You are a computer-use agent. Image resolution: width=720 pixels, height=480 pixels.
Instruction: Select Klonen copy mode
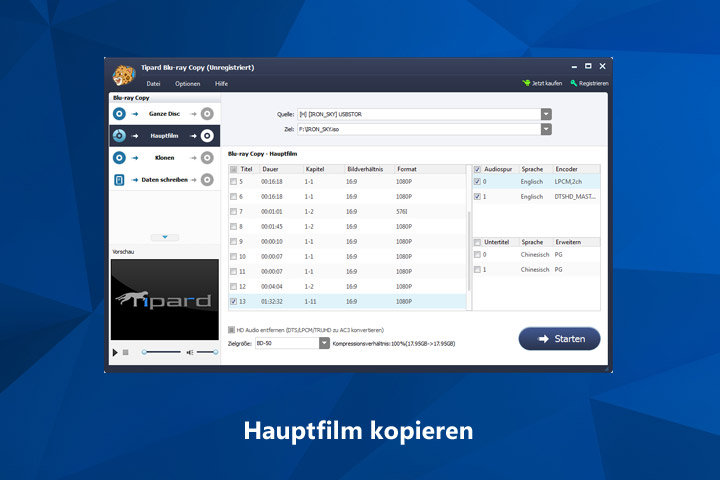tap(164, 158)
